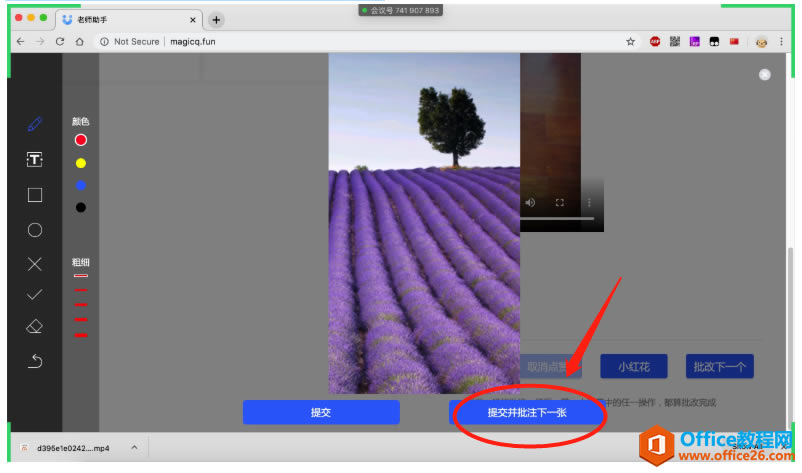Select the pencil drawing tool
The width and height of the screenshot is (802, 473).
point(34,124)
